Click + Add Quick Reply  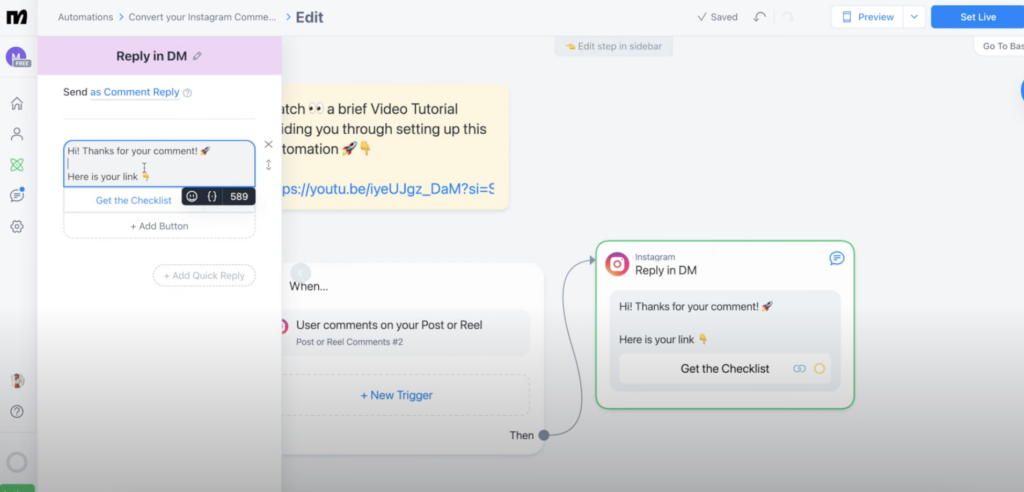tap(204, 276)
